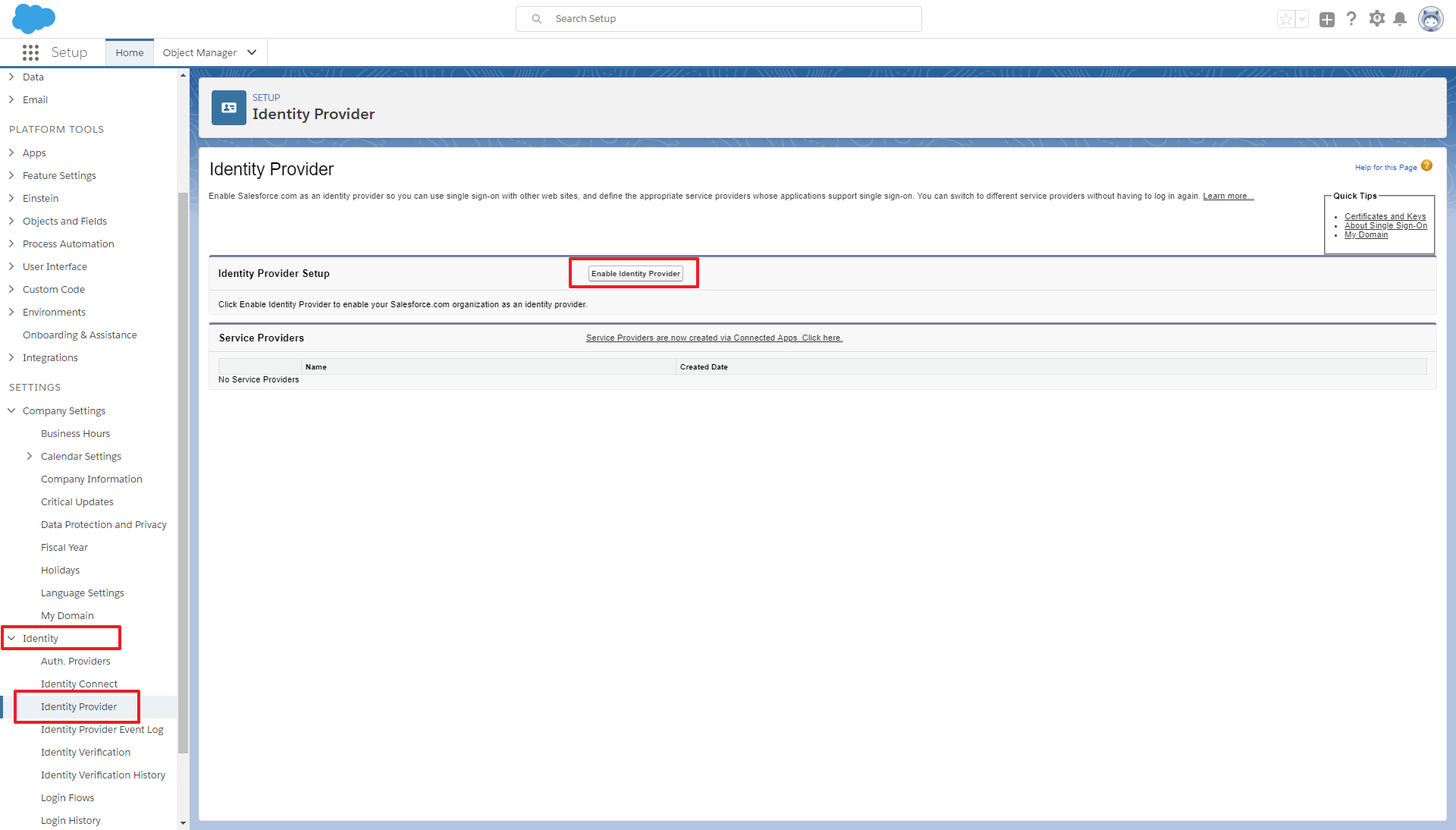The height and width of the screenshot is (830, 1456).
Task: Click the Salesforce cloud logo
Action: click(33, 18)
